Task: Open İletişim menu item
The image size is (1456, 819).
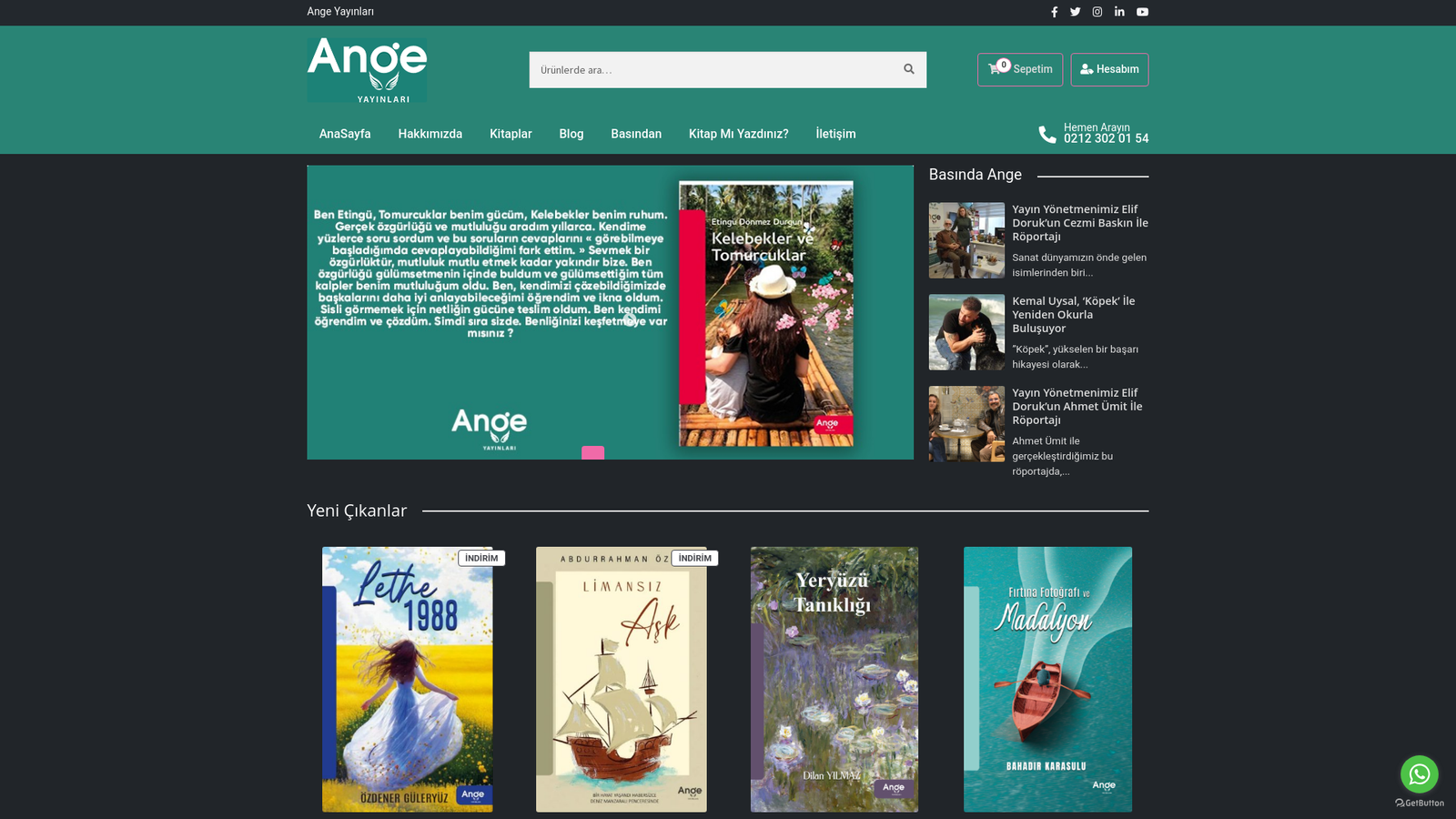Action: coord(835,134)
